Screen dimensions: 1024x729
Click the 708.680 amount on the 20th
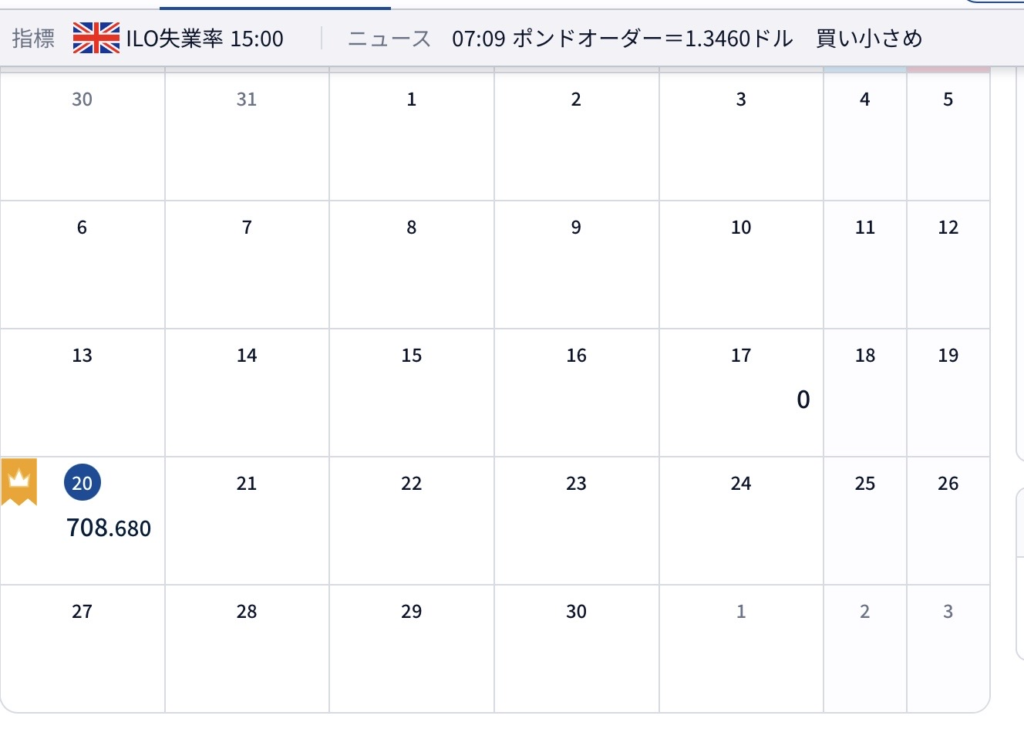[108, 528]
